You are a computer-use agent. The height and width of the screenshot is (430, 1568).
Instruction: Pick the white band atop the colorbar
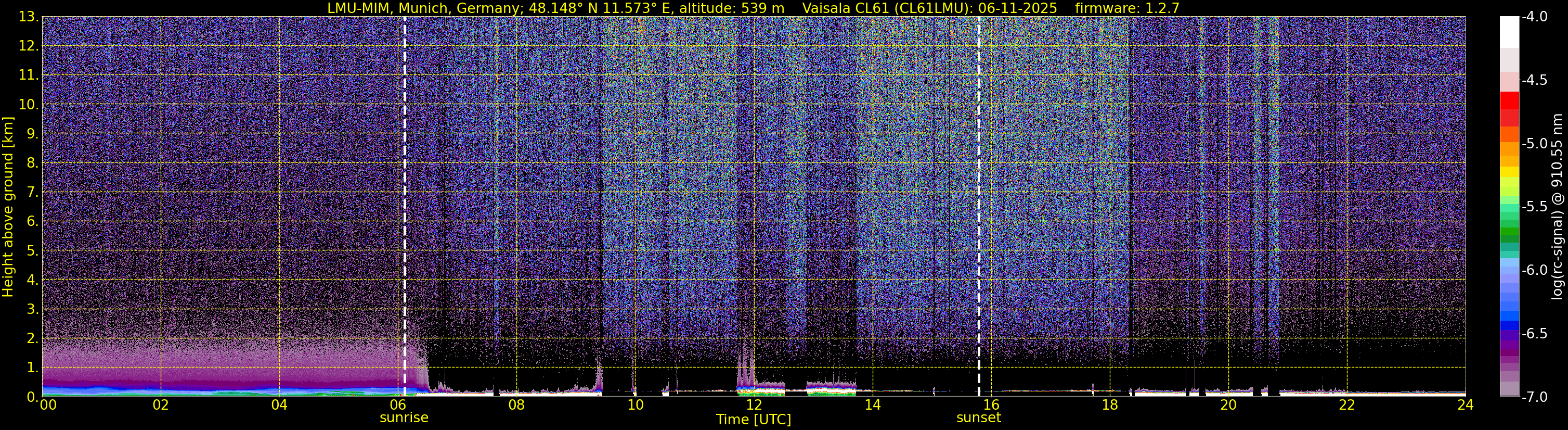(x=1510, y=32)
